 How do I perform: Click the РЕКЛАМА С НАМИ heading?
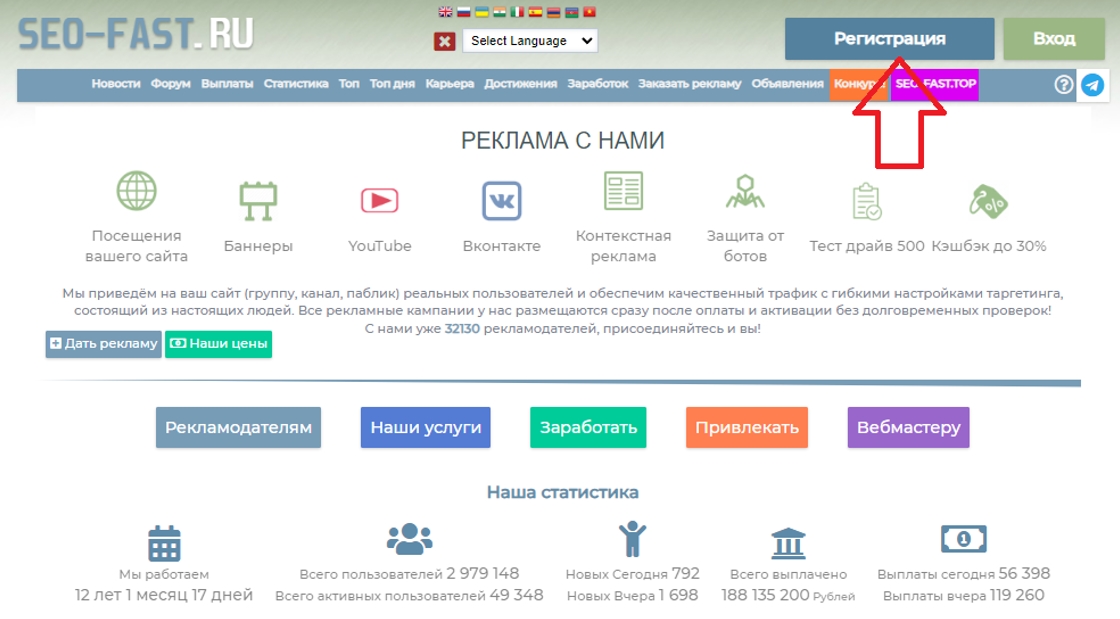pyautogui.click(x=563, y=141)
